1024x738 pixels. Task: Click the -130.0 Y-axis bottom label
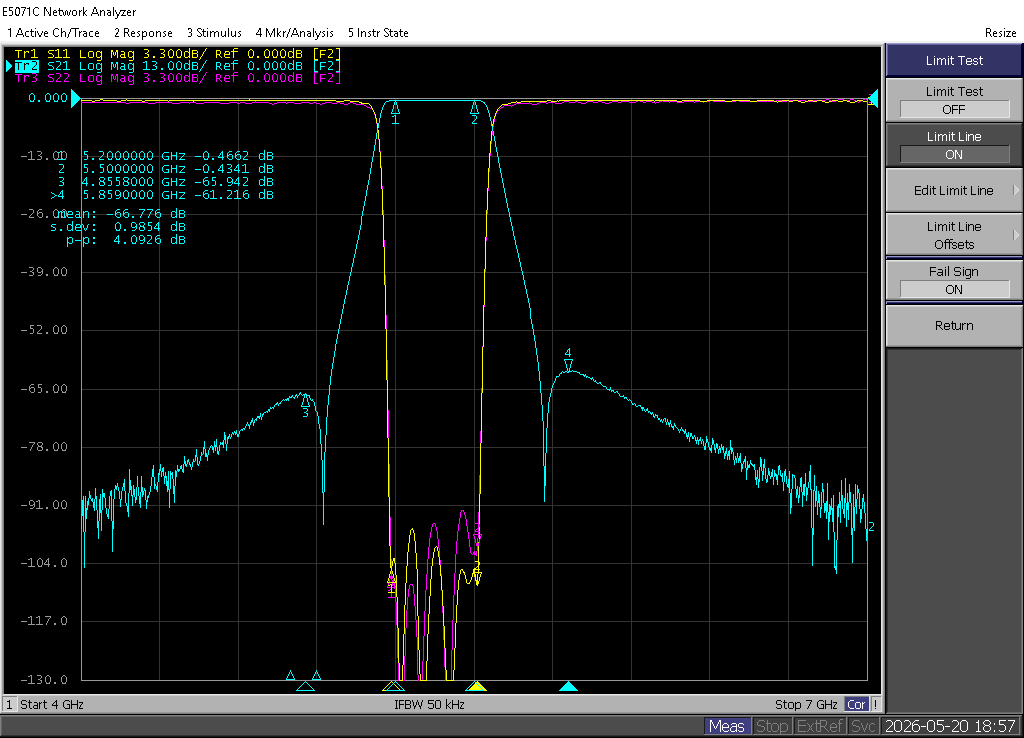click(x=44, y=680)
